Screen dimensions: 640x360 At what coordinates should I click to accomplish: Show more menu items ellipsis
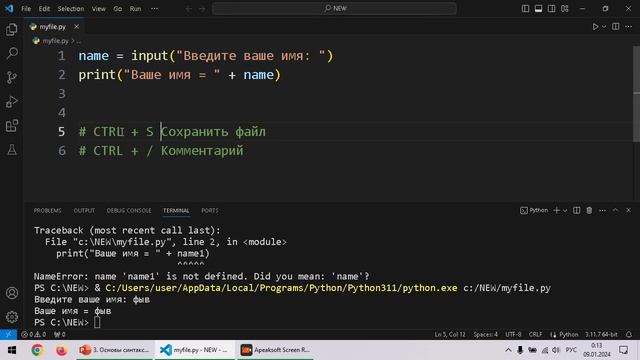[x=154, y=9]
